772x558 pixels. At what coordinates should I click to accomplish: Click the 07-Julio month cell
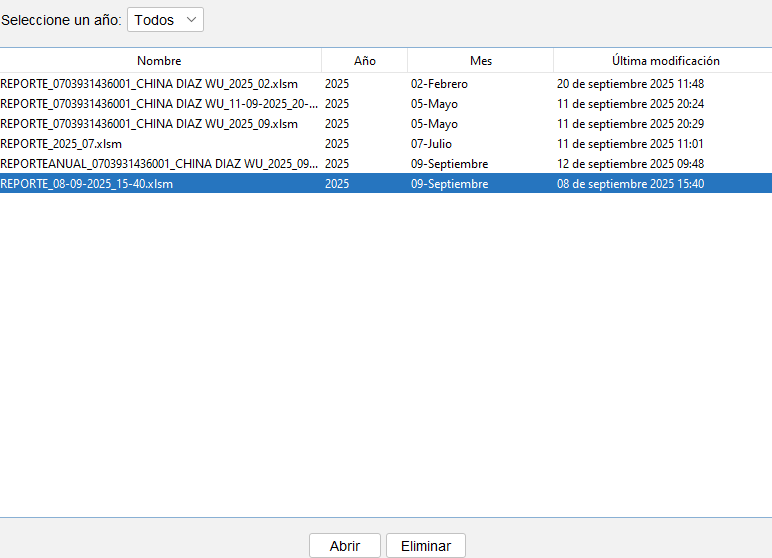pyautogui.click(x=431, y=144)
